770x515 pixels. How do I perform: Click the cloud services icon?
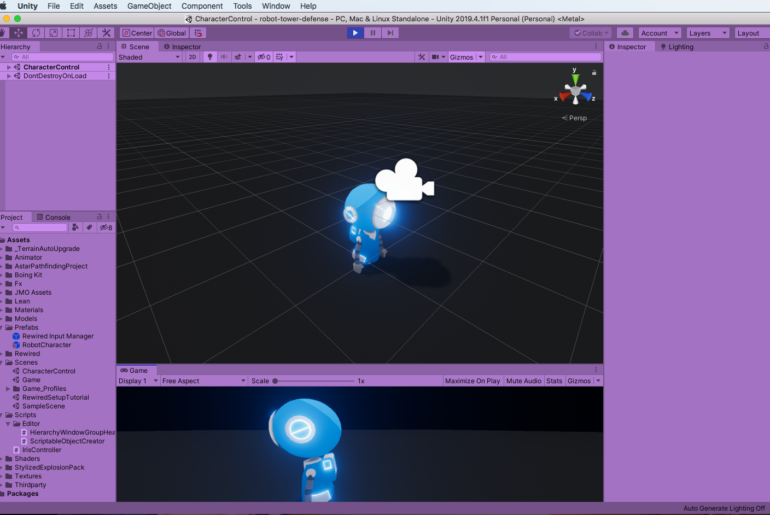point(624,33)
